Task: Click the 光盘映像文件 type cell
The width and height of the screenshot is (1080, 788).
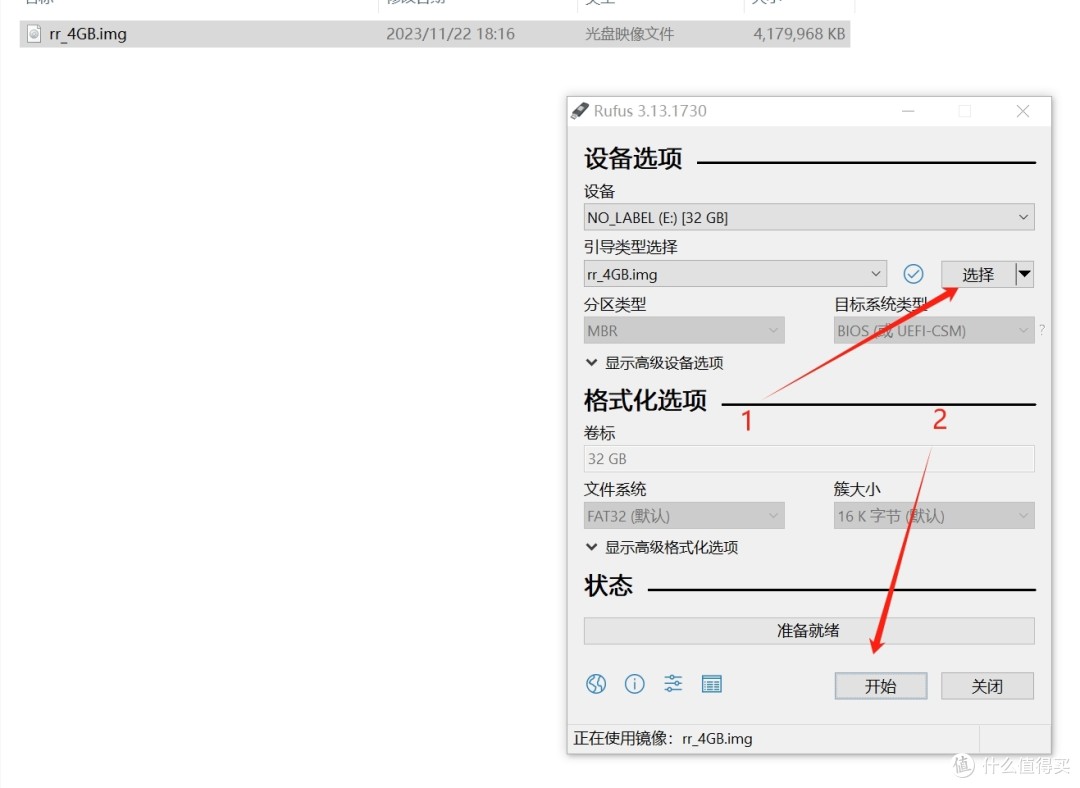Action: point(630,34)
